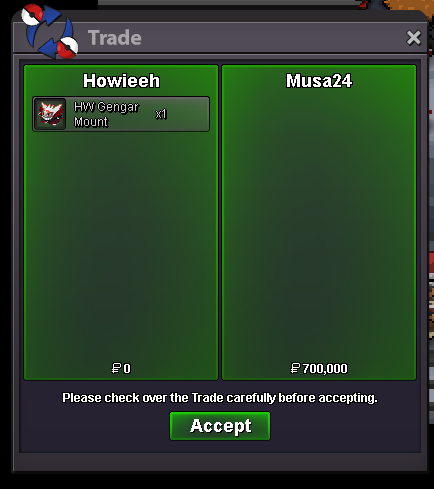Click the x1 quantity on Gengar Mount
The width and height of the screenshot is (434, 489).
[161, 114]
